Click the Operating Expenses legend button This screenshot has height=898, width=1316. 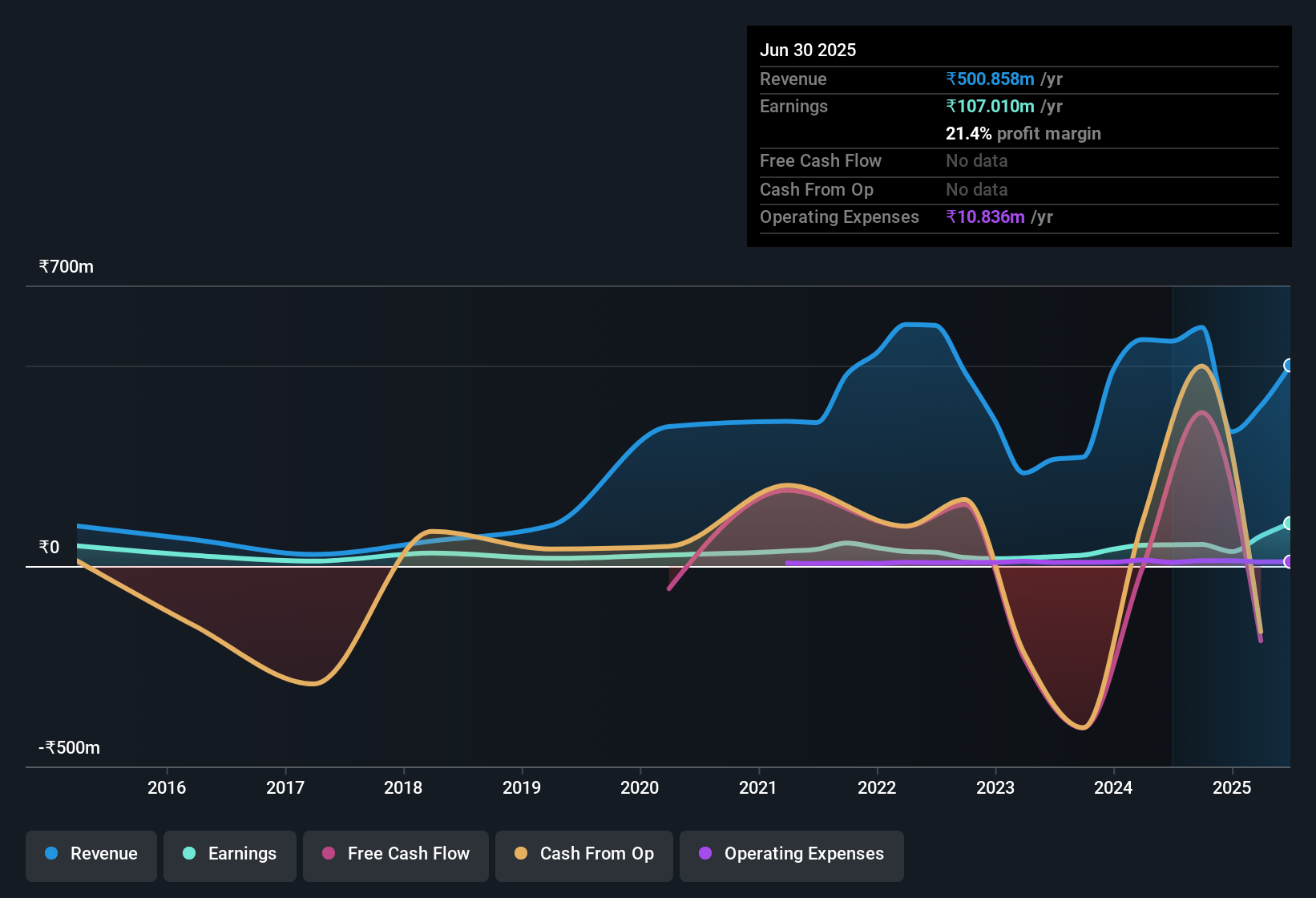point(791,854)
